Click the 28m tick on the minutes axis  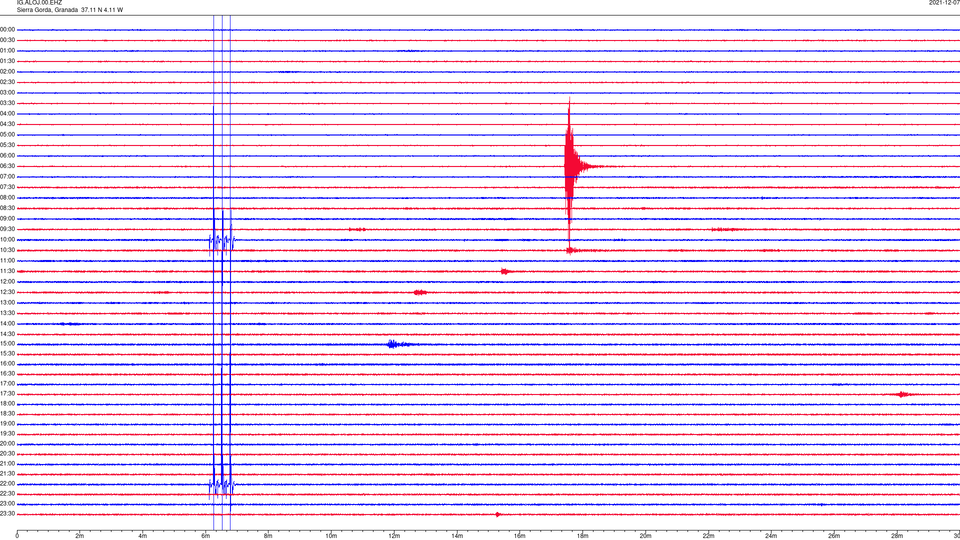click(897, 536)
